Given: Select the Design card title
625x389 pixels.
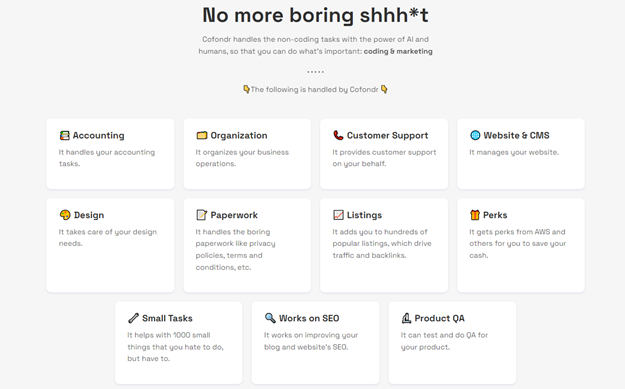Looking at the screenshot, I should [89, 215].
